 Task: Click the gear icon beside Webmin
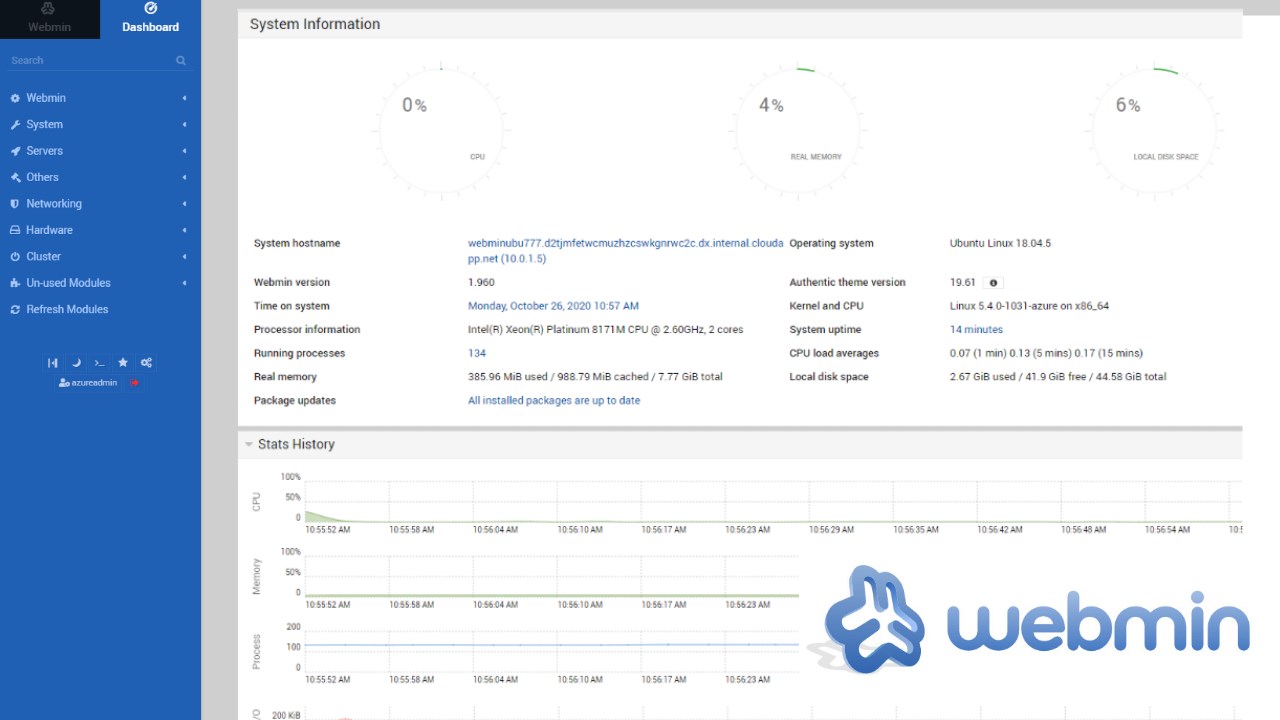(x=15, y=98)
